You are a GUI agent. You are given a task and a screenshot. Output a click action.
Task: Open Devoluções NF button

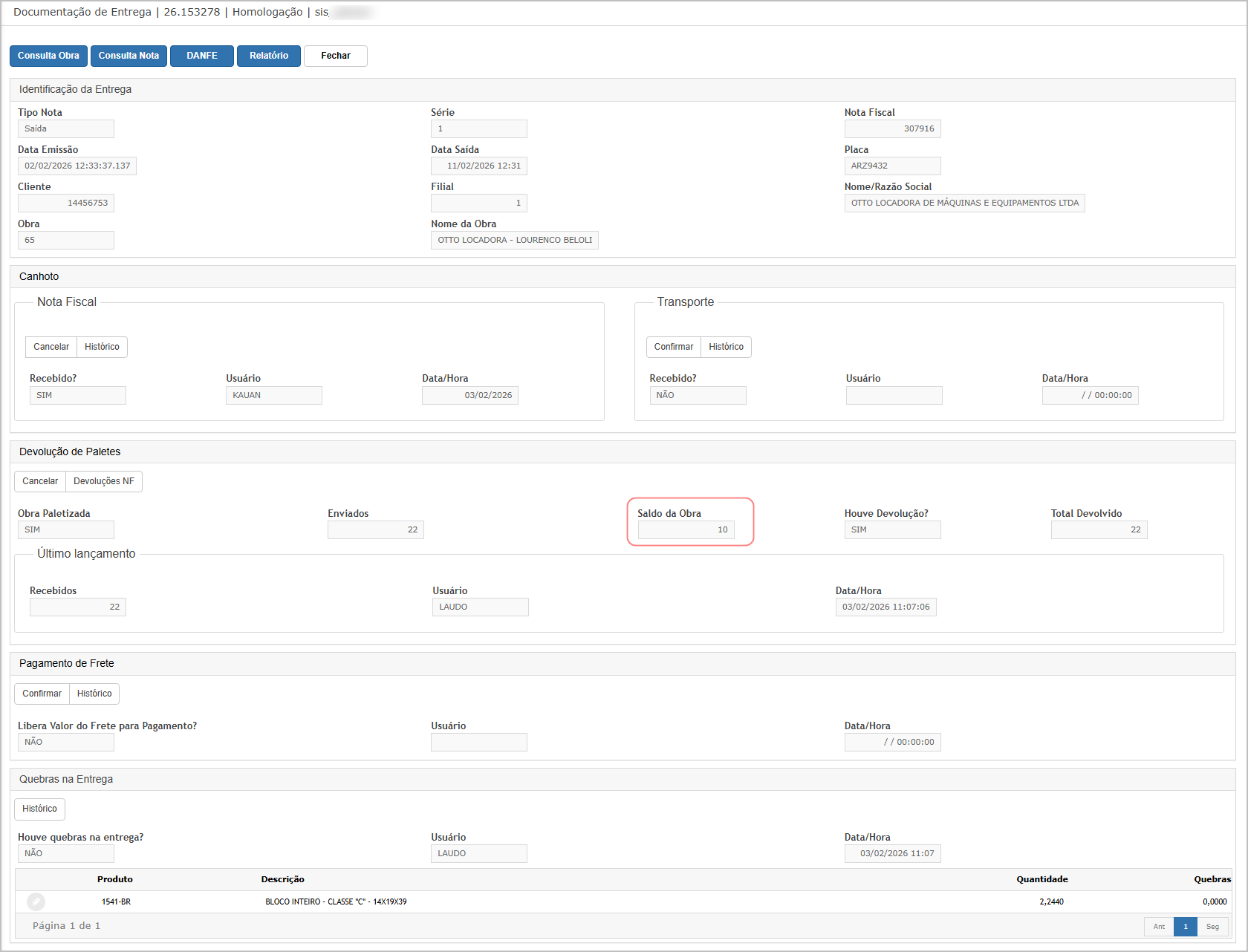[x=104, y=481]
